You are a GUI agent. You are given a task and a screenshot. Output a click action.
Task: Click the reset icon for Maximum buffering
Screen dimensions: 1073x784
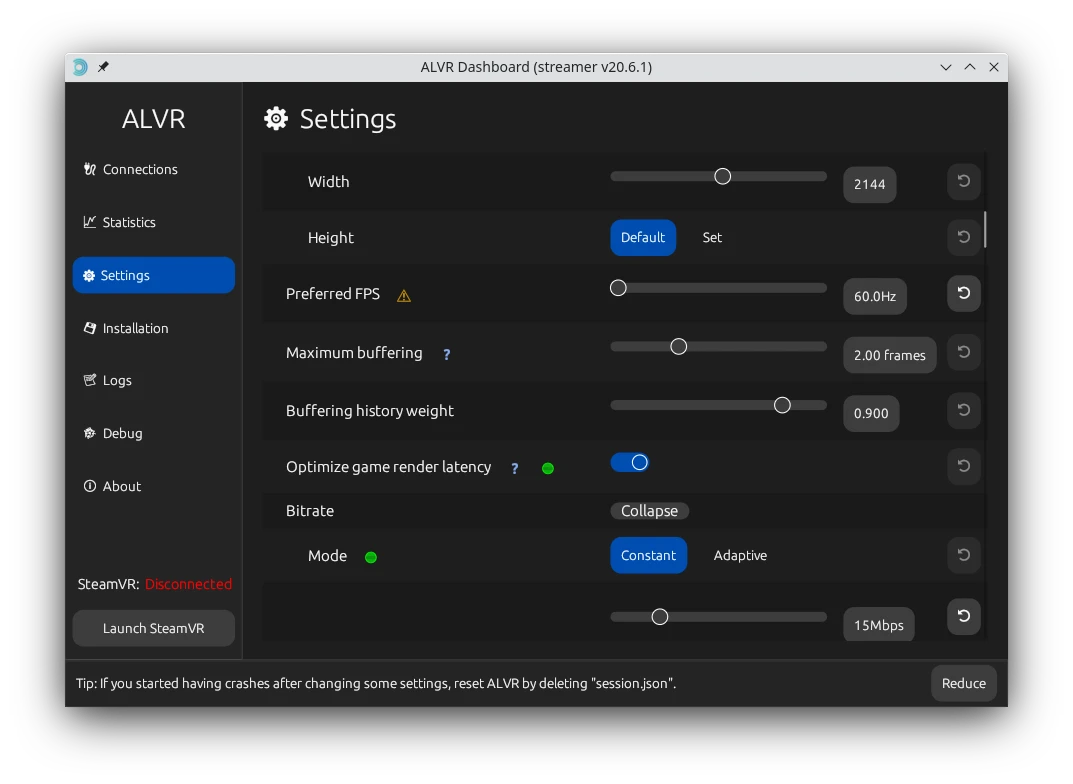click(963, 352)
